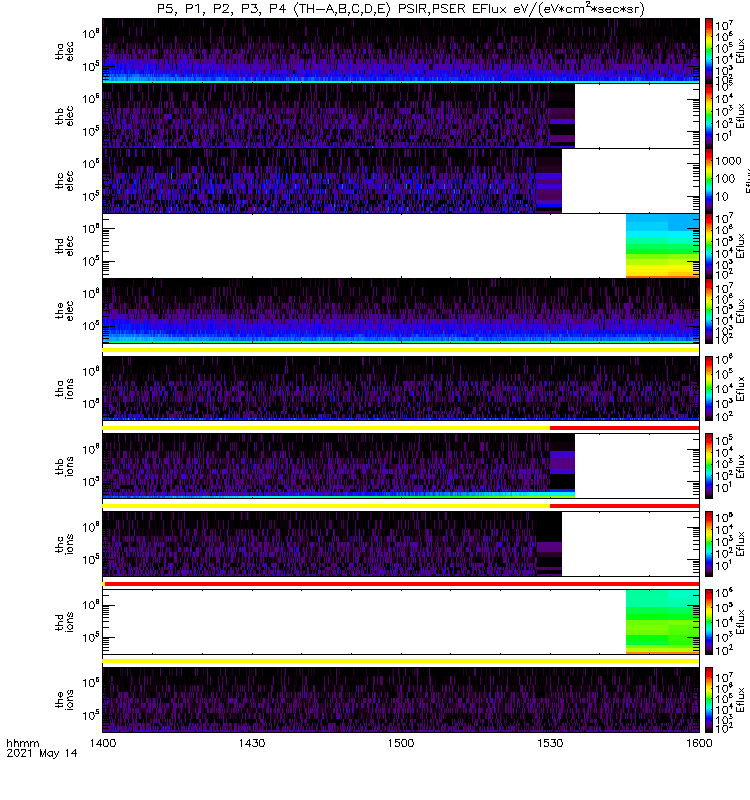This screenshot has height=800, width=750.
Task: Click the 1430 time axis label
Action: pyautogui.click(x=252, y=743)
